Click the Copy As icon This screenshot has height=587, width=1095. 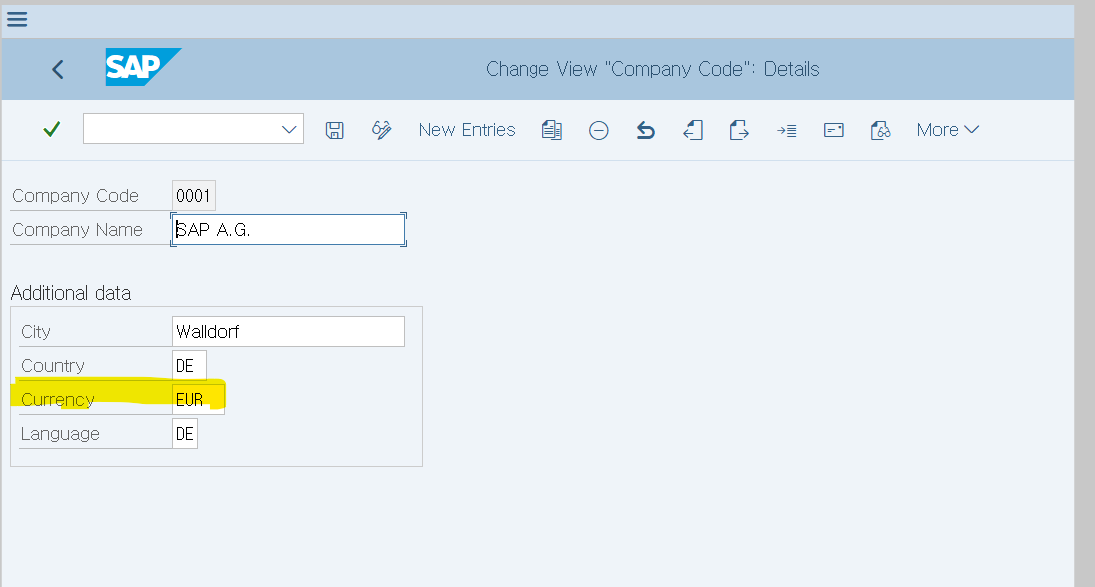point(552,130)
